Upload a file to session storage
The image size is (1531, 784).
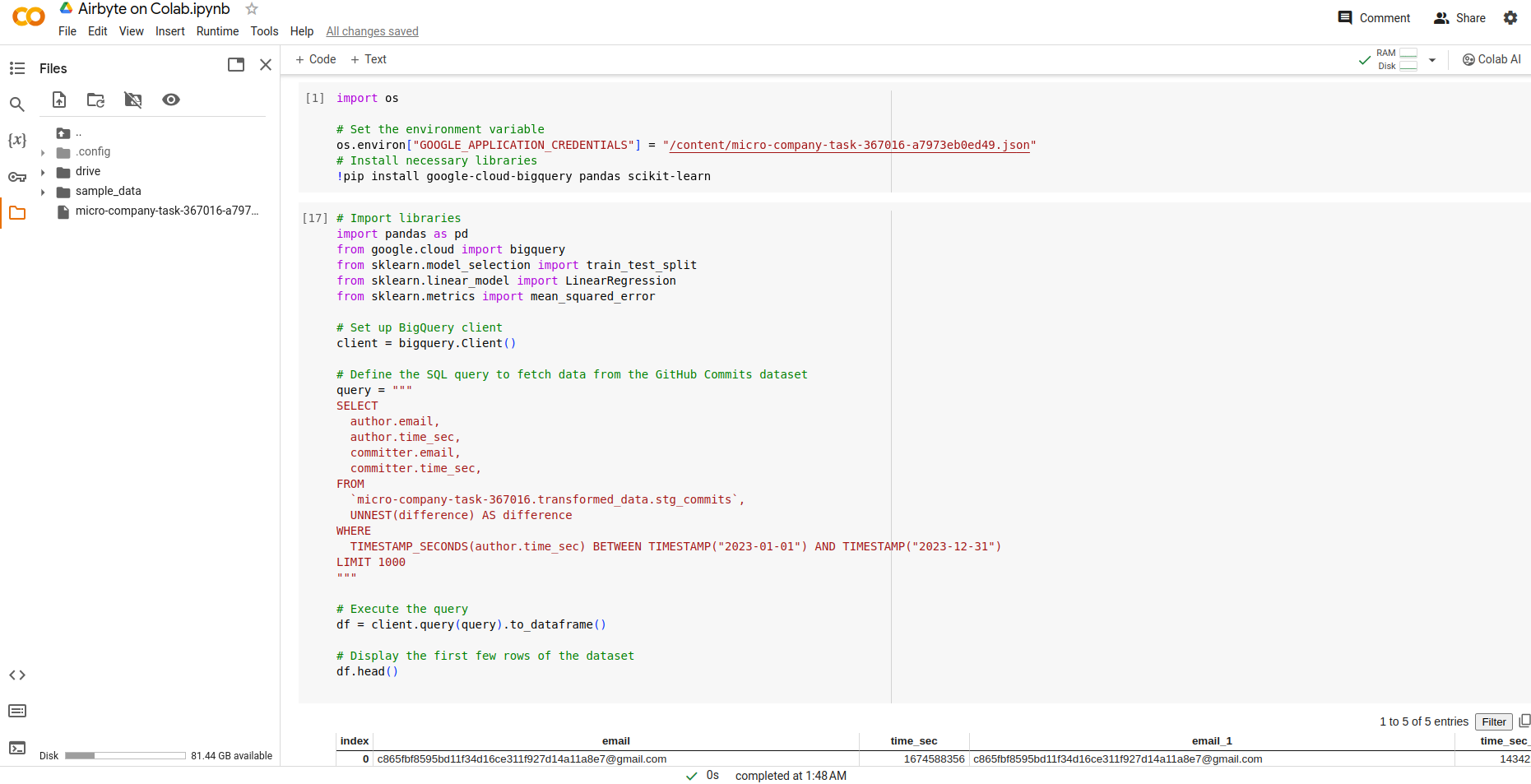(58, 100)
